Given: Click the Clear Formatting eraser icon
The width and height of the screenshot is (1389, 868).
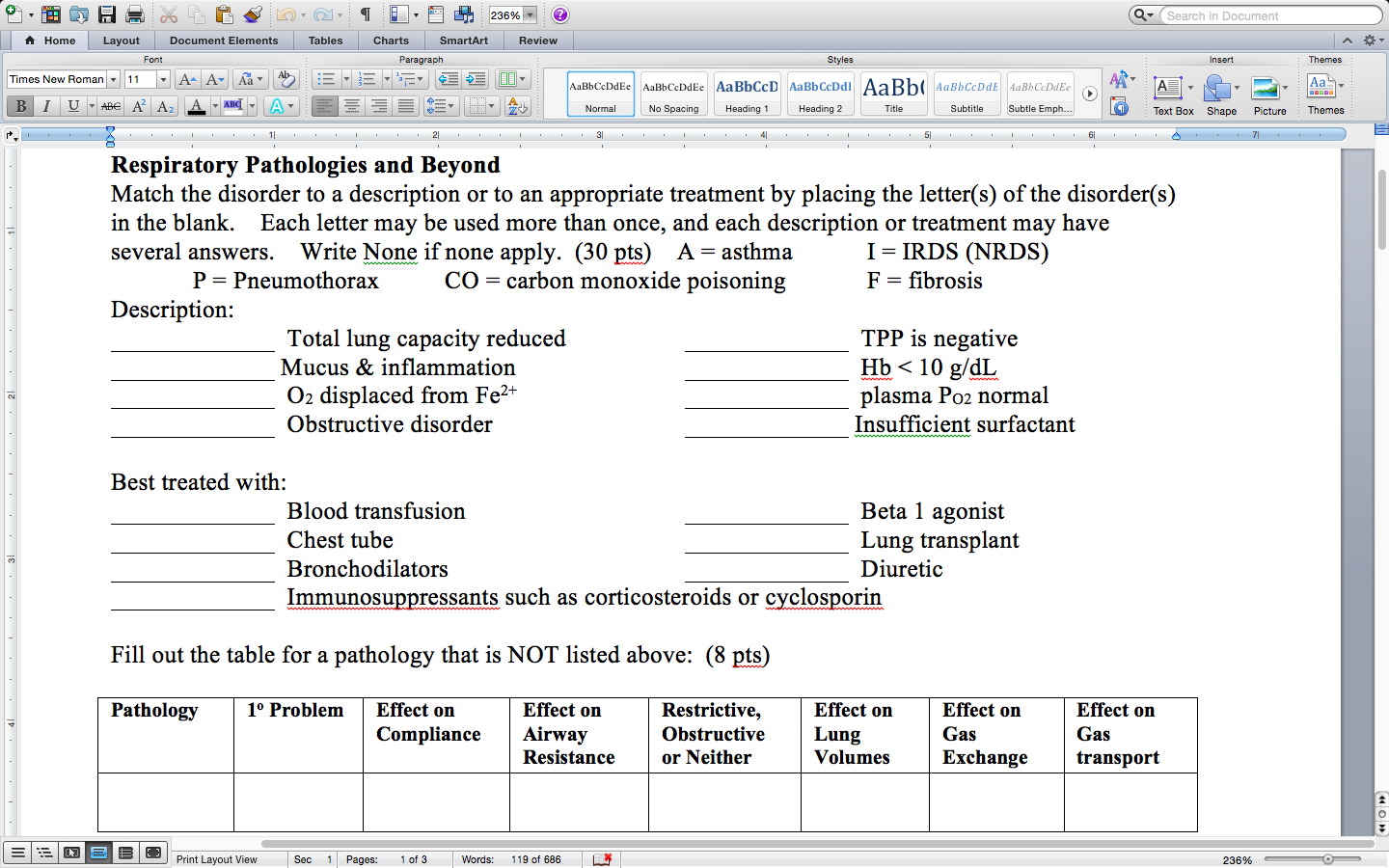Looking at the screenshot, I should [x=285, y=79].
